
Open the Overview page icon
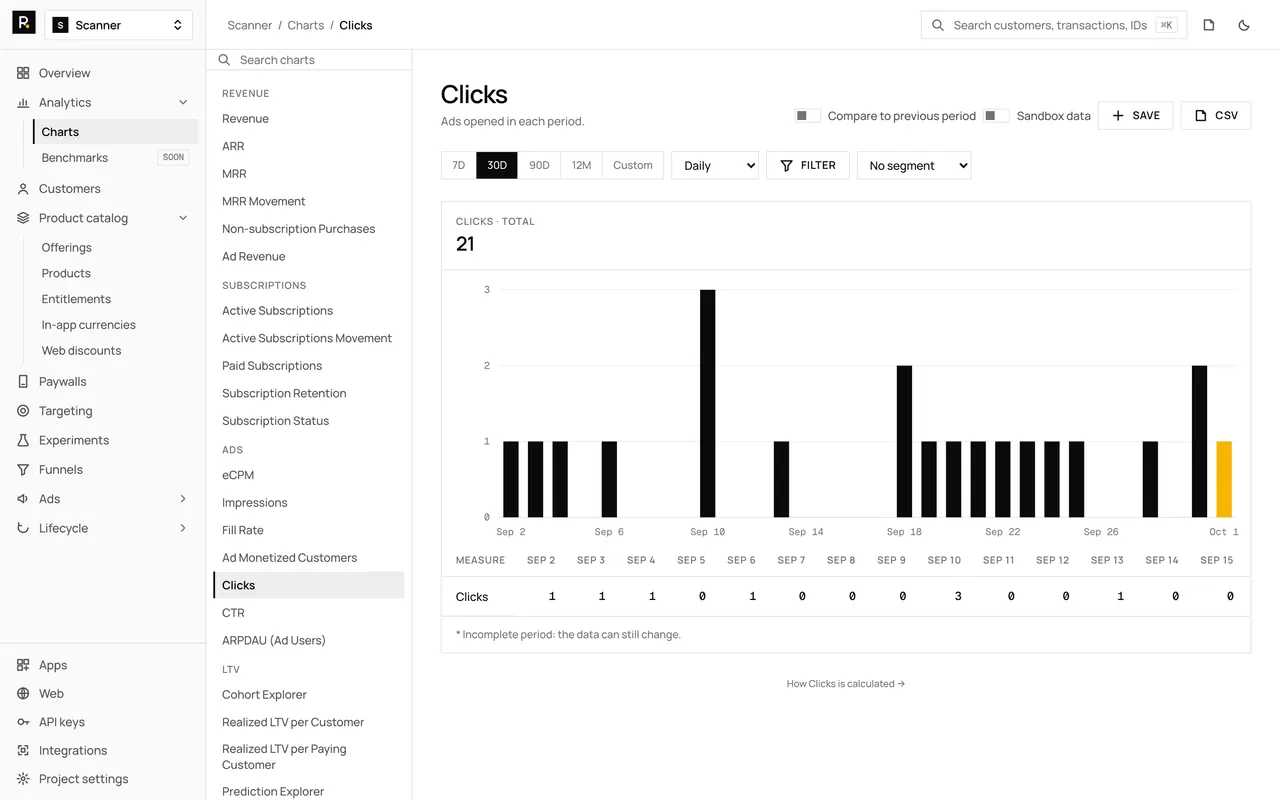23,73
